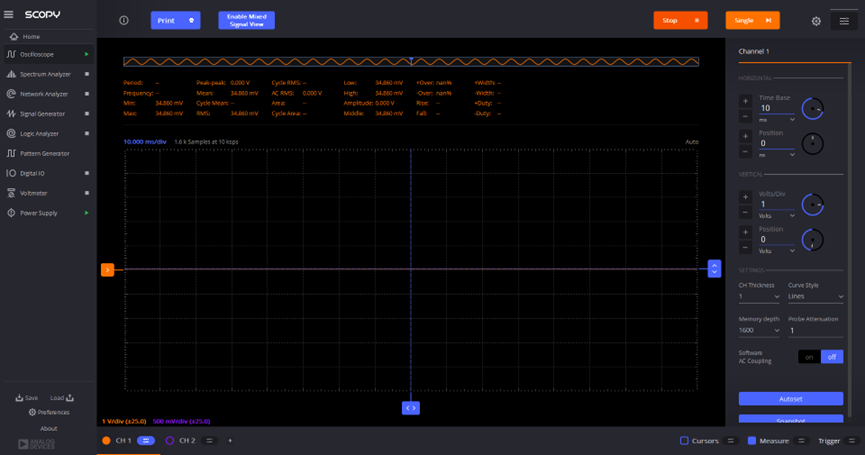Click the Pattern Generator icon
This screenshot has width=865, height=455.
click(x=11, y=153)
